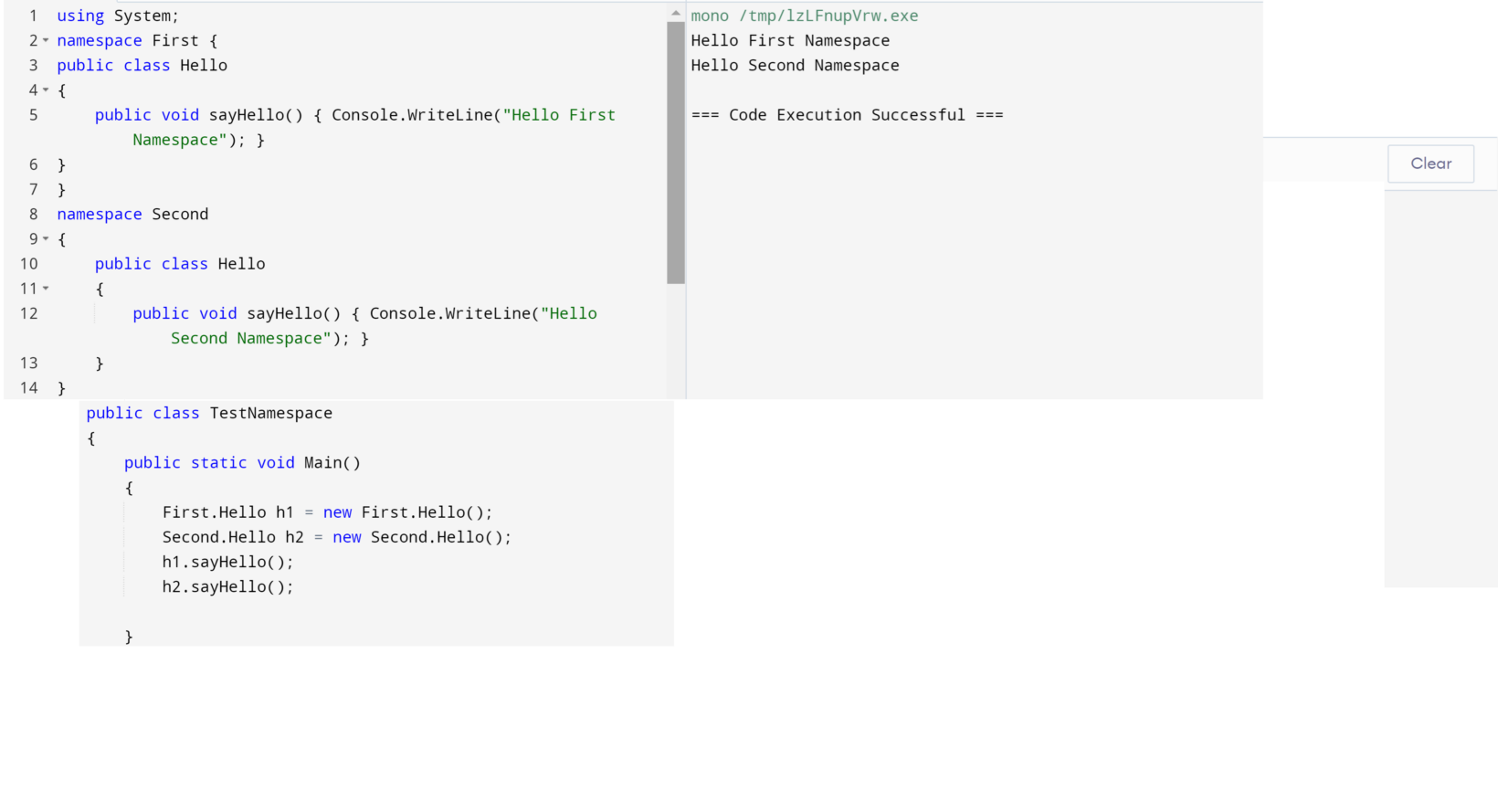The image size is (1498, 812).
Task: Place cursor on the 'using System;' line
Action: click(118, 16)
